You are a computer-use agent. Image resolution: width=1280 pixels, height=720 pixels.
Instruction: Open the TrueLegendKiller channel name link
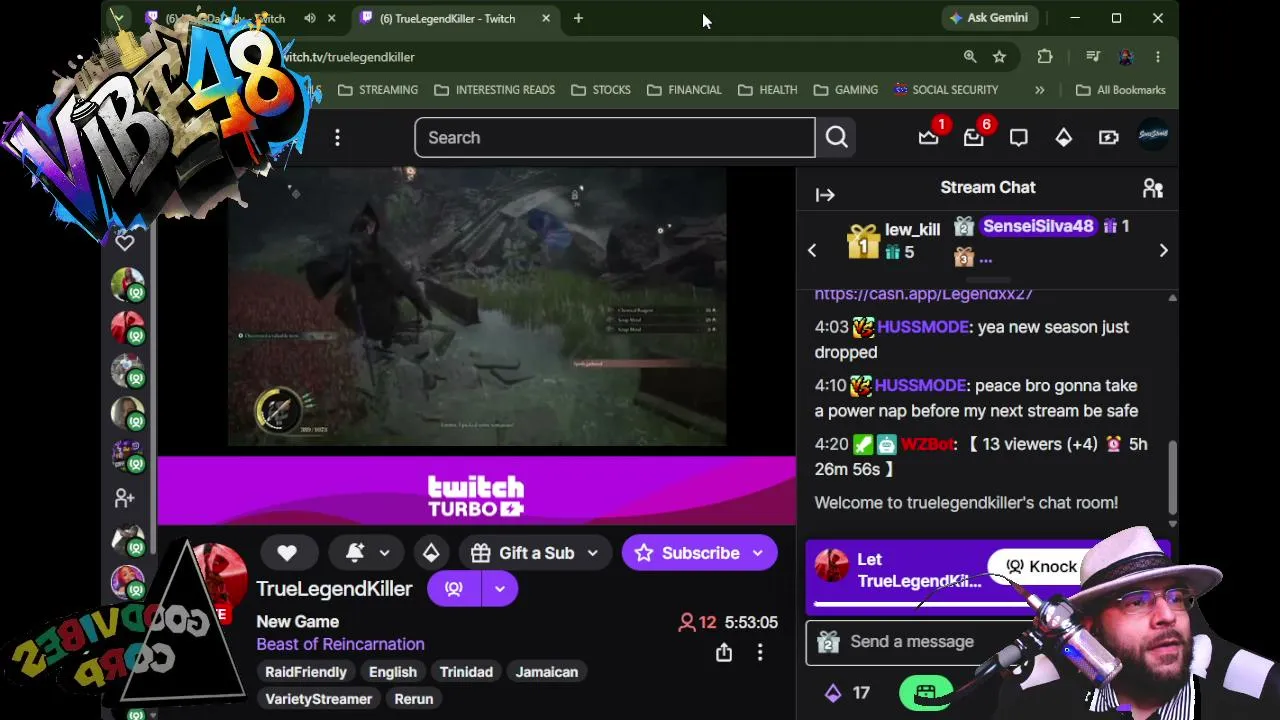pyautogui.click(x=334, y=589)
